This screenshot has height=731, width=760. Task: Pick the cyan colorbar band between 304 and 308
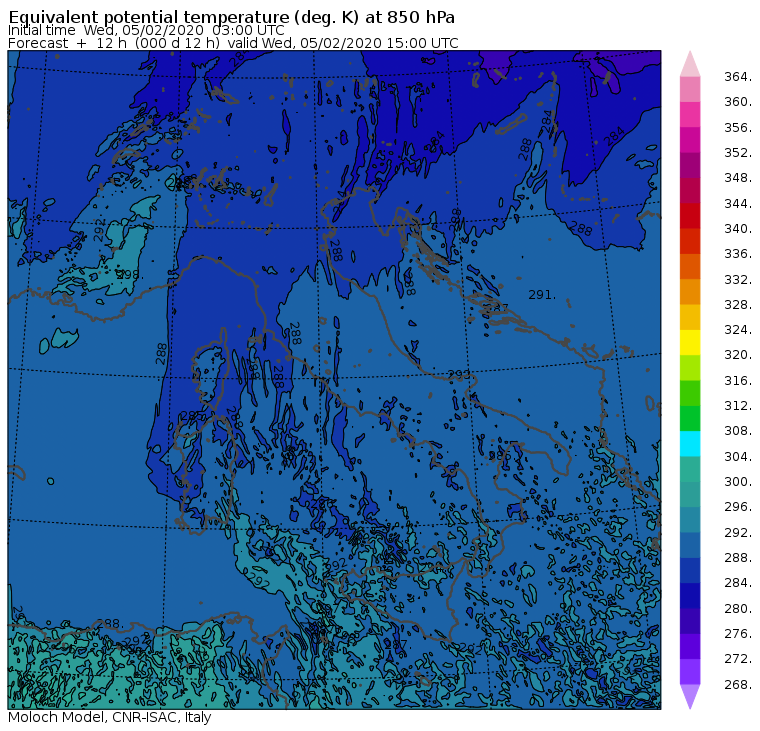[690, 444]
